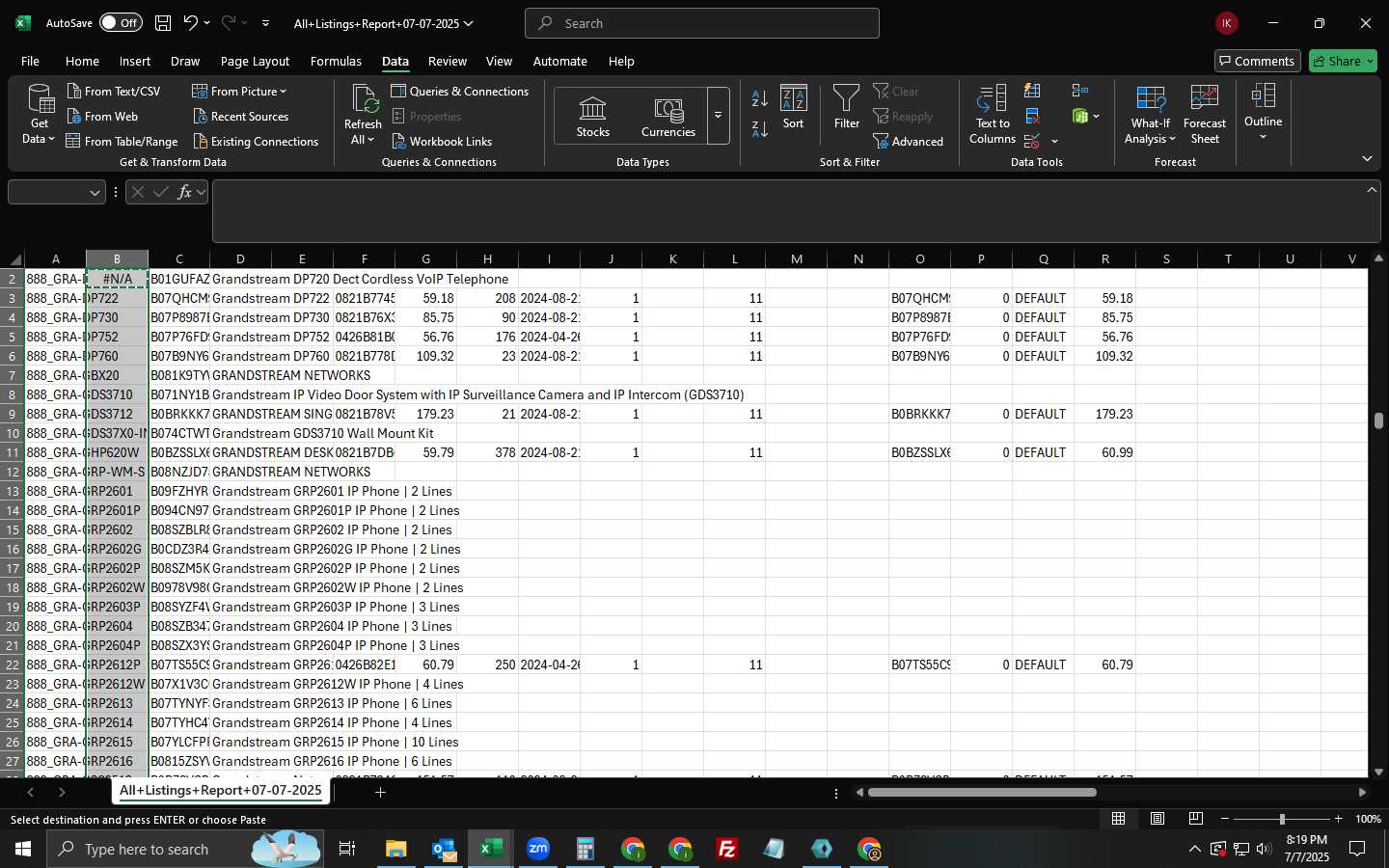The width and height of the screenshot is (1389, 868).
Task: Add a new sheet with plus button
Action: 380,792
